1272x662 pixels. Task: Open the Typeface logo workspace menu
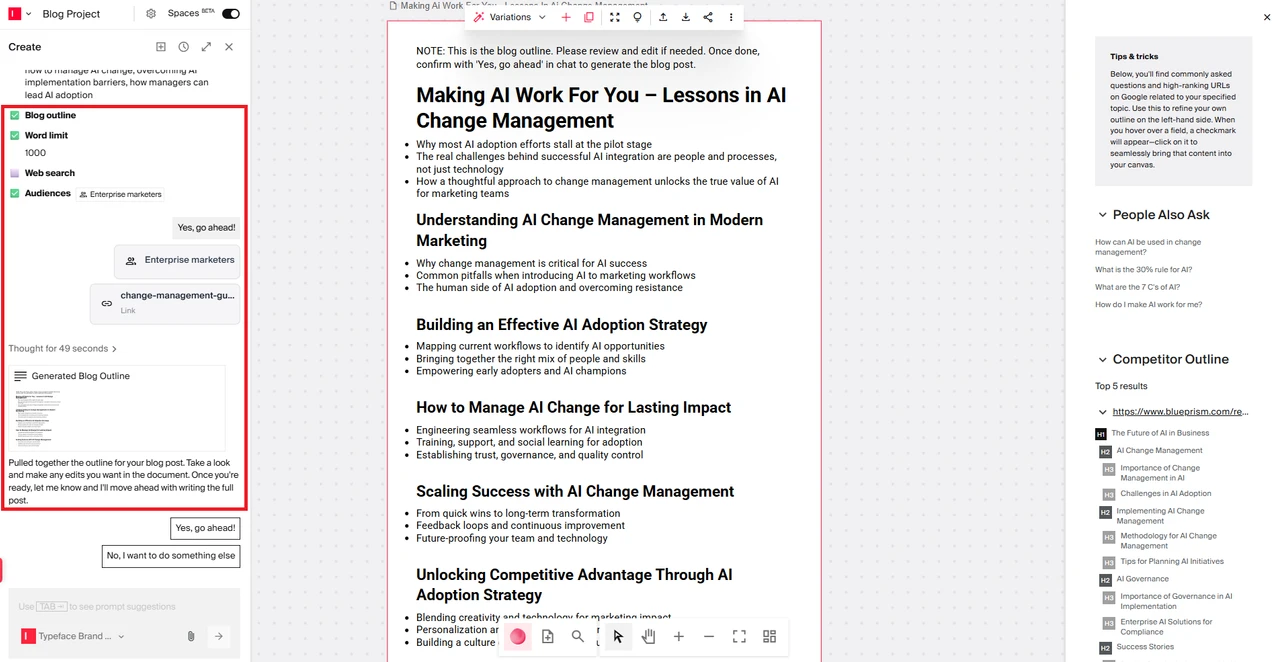click(20, 14)
